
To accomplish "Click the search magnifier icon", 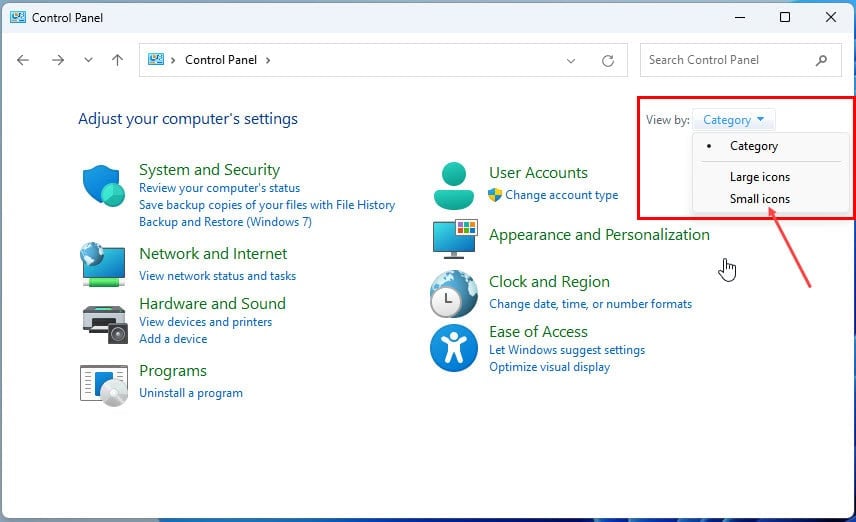I will click(821, 60).
